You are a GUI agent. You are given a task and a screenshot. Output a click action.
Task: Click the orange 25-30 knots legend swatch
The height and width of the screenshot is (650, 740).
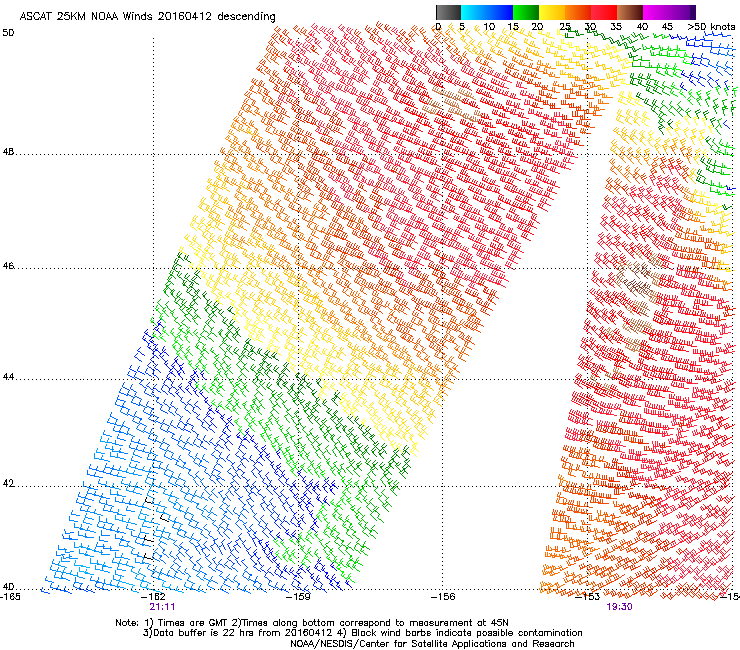pyautogui.click(x=578, y=12)
